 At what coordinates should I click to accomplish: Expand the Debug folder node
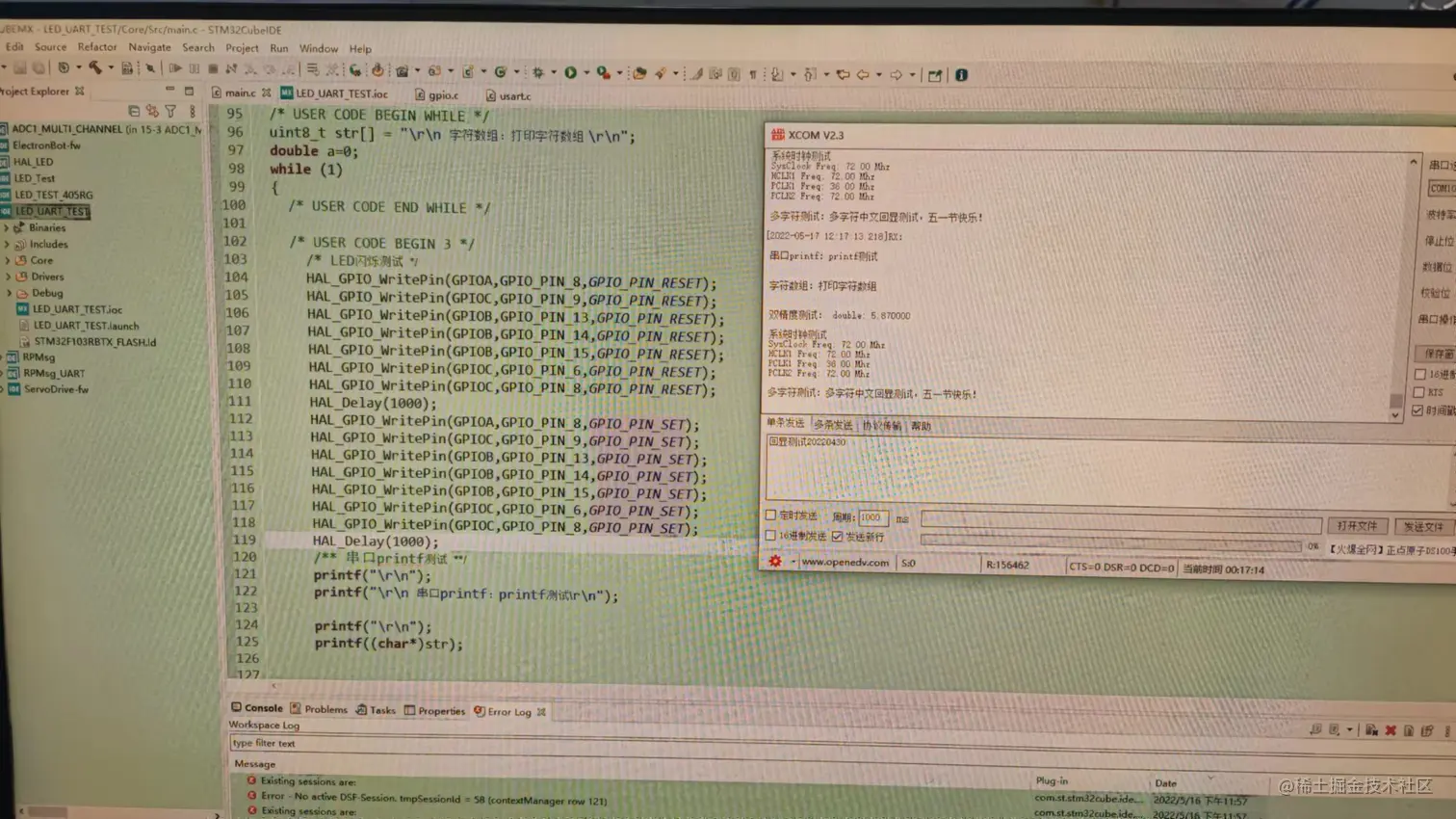click(x=10, y=293)
